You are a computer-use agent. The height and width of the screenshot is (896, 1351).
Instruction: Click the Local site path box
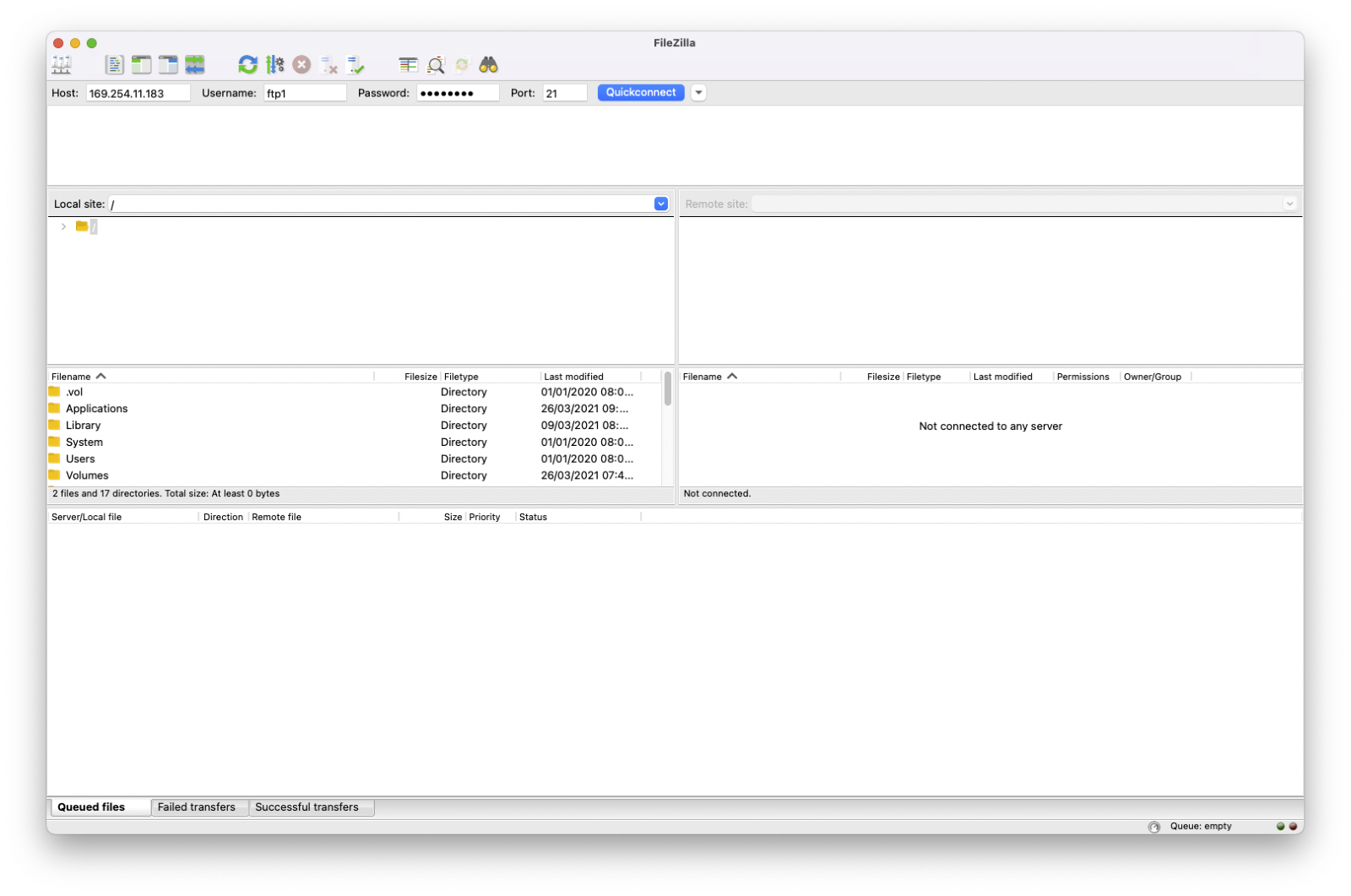[x=382, y=204]
